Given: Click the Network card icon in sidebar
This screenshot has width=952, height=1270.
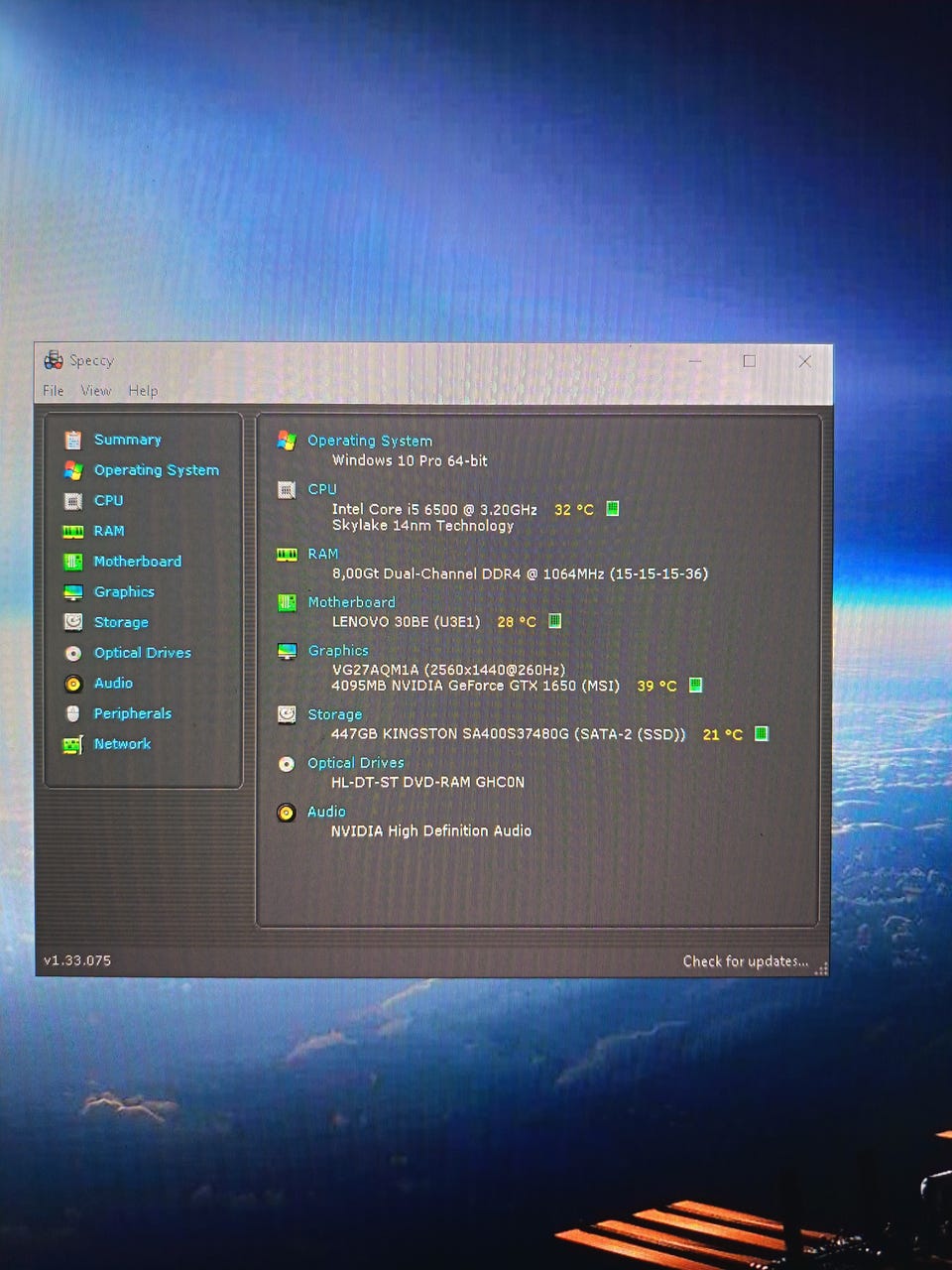Looking at the screenshot, I should coord(73,744).
